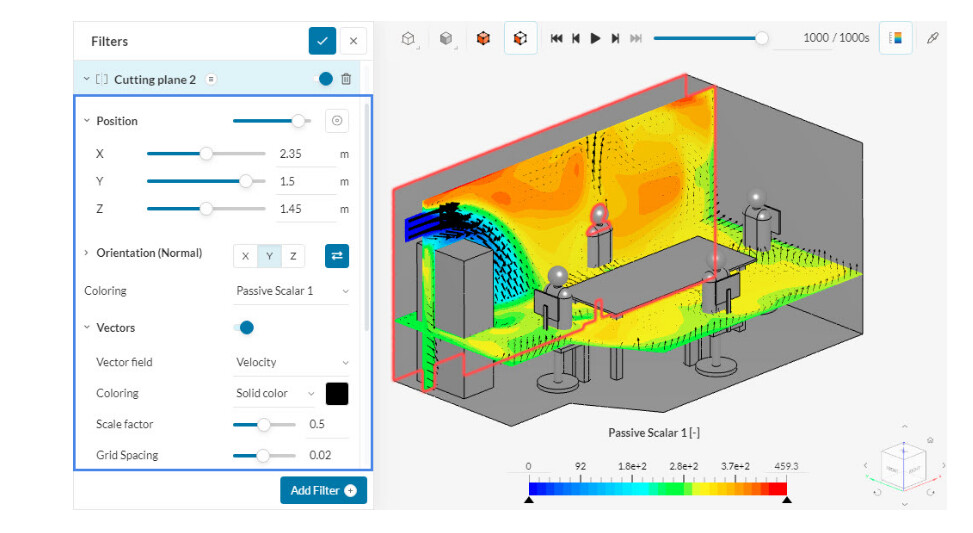
Task: Rotate view left with orientation cube arrow
Action: [x=865, y=465]
